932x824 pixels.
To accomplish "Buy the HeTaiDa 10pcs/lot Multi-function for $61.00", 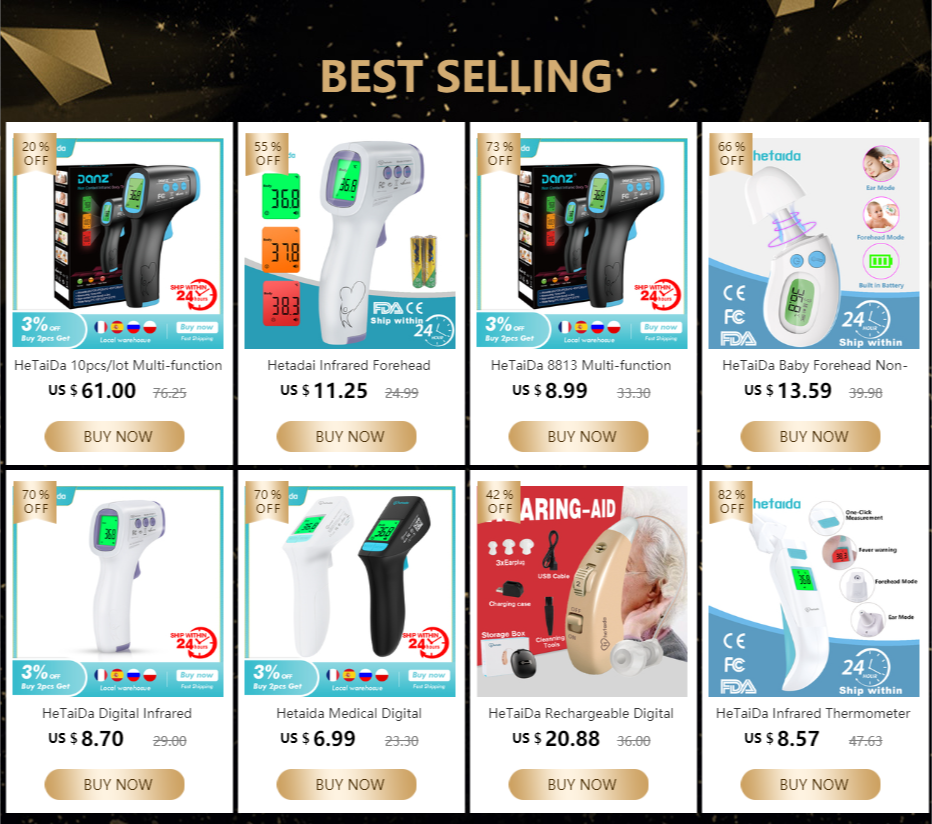I will pos(115,436).
